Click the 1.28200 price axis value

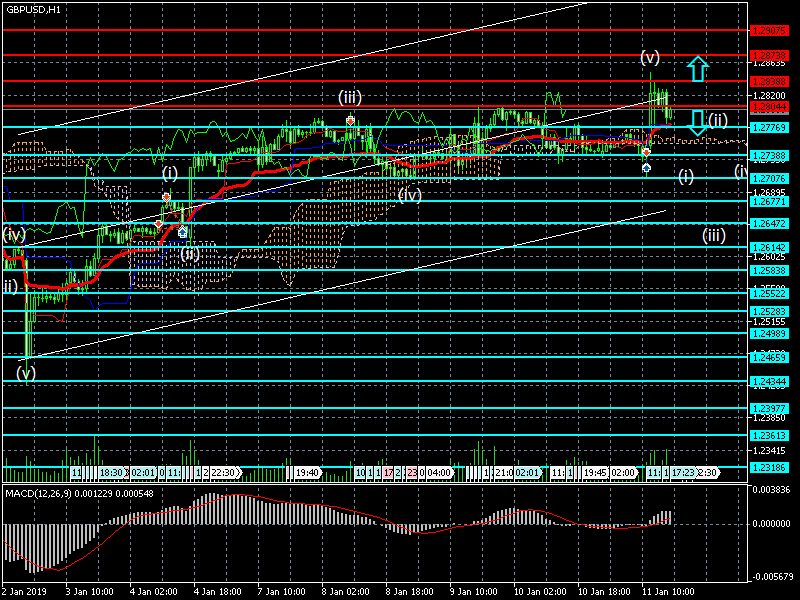(769, 95)
